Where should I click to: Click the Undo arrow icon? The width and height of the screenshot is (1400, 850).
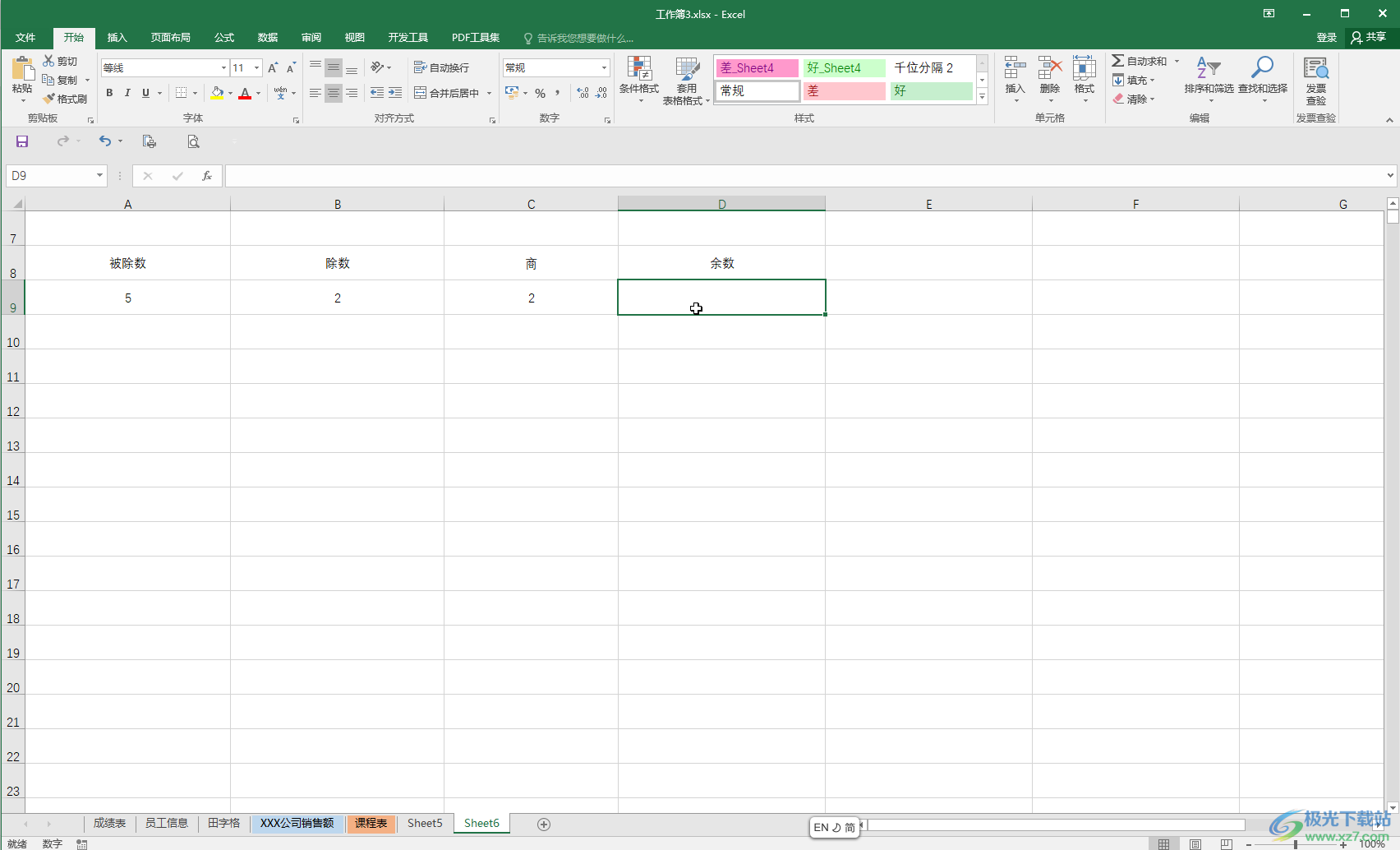(x=104, y=141)
